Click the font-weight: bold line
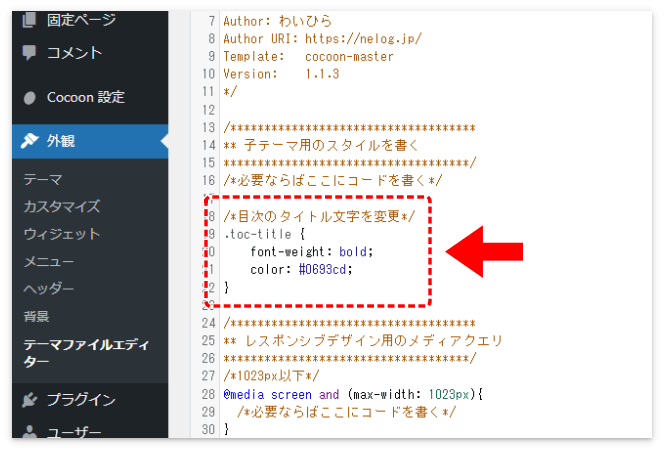Viewport: 664px width, 451px height. tap(312, 252)
